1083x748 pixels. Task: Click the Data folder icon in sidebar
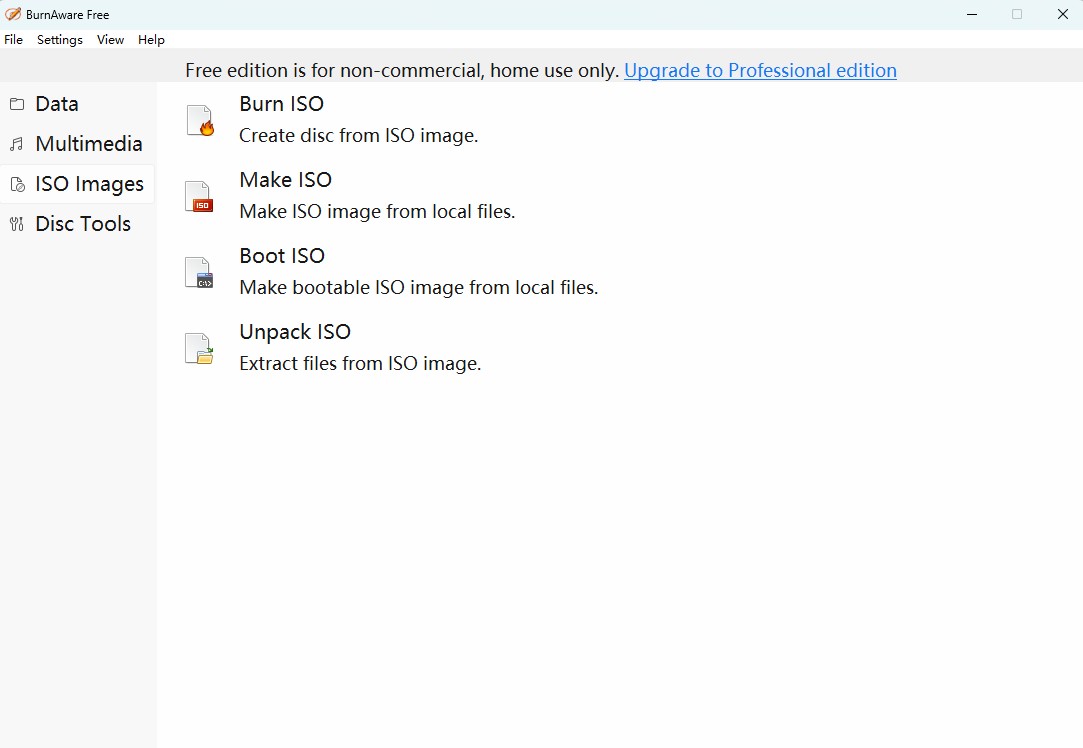(17, 104)
